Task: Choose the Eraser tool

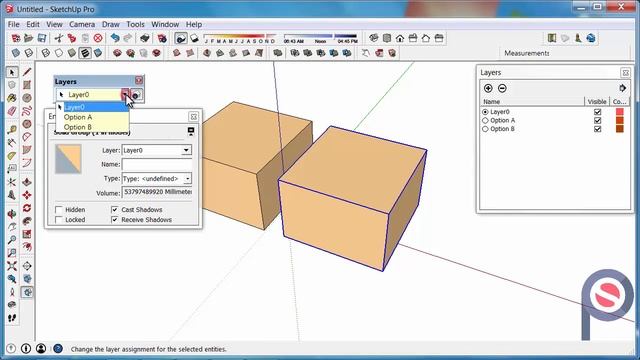Action: point(12,111)
